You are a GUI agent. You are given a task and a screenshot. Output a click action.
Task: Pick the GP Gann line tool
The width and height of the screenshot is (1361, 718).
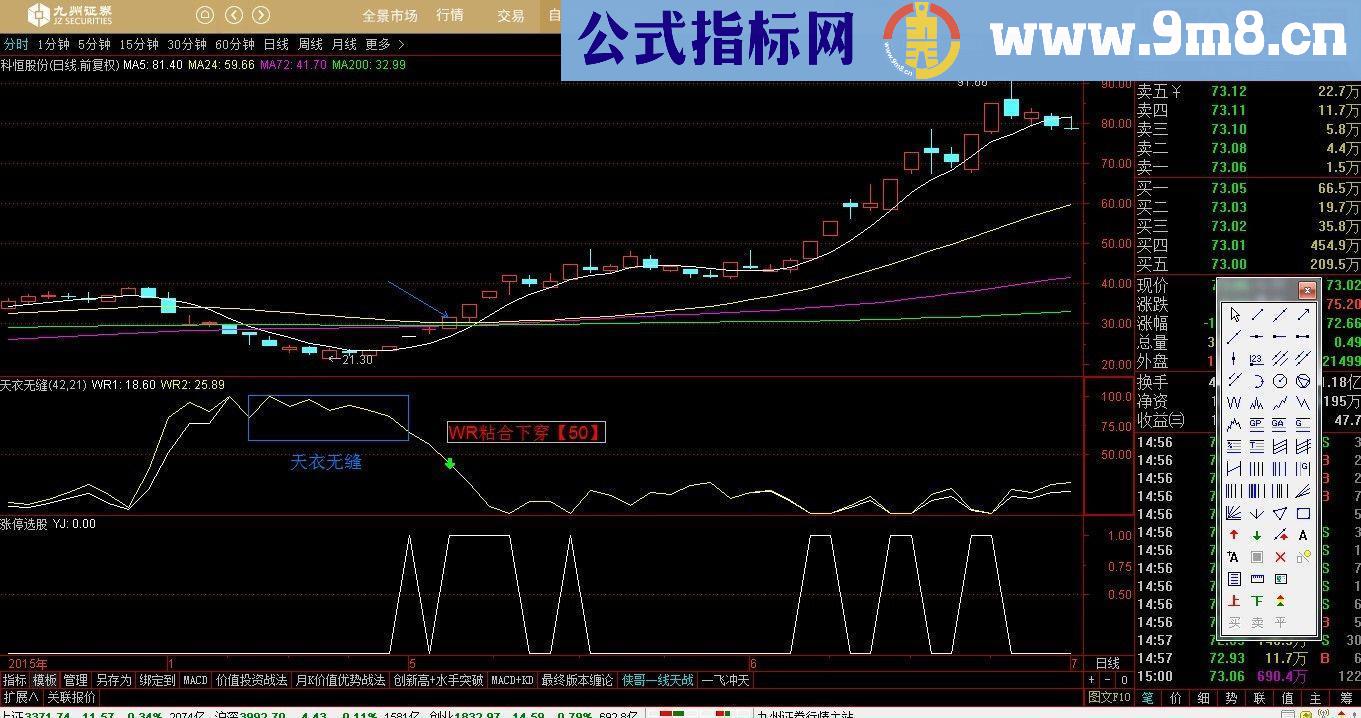click(x=1257, y=422)
